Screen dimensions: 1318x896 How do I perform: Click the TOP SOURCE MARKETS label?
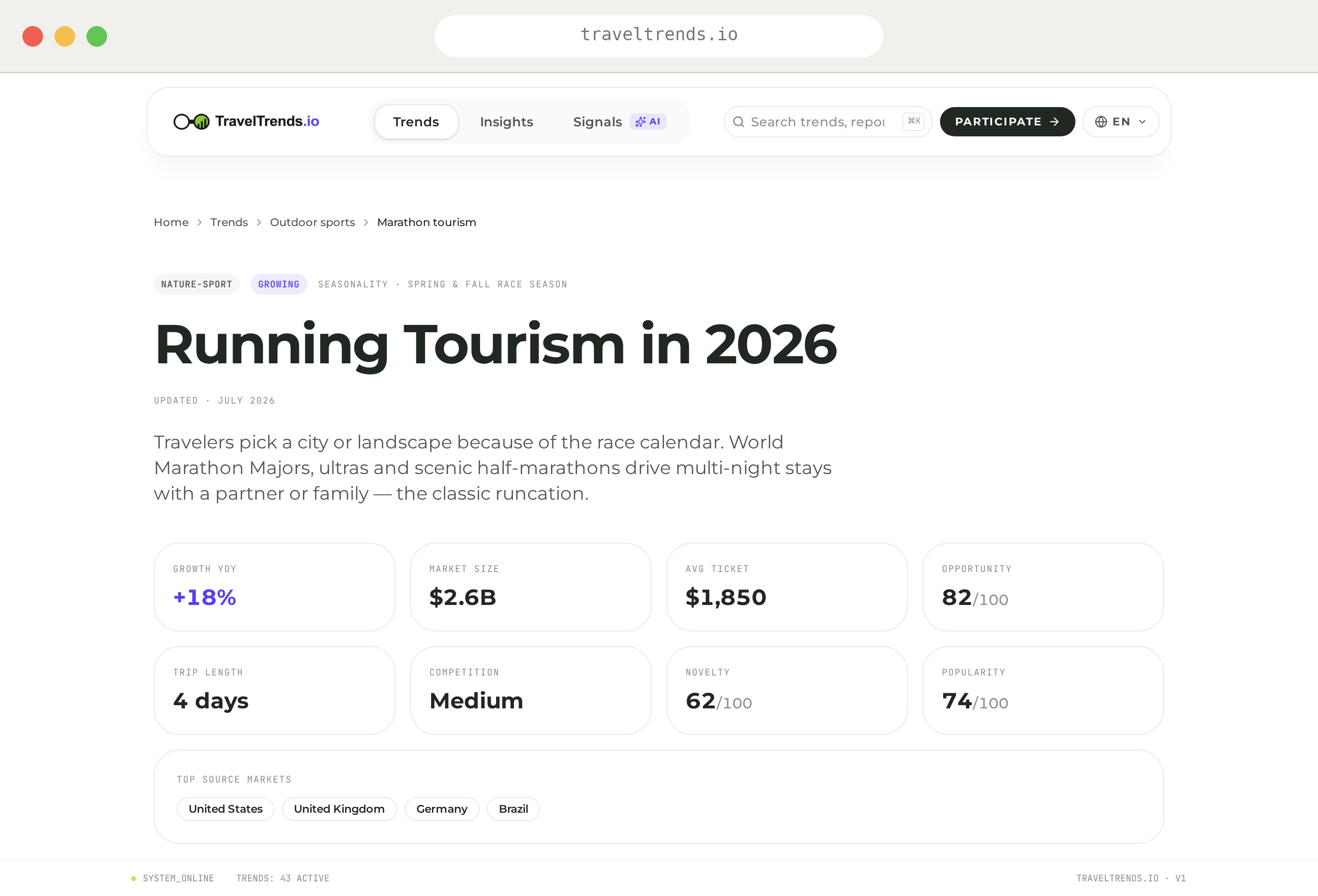(234, 780)
